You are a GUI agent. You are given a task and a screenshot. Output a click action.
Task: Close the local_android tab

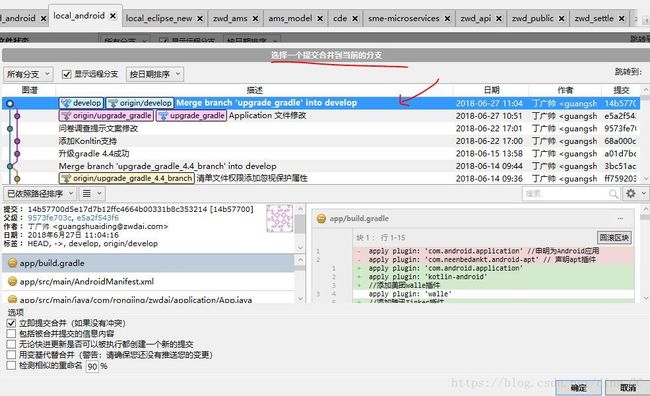pos(113,16)
